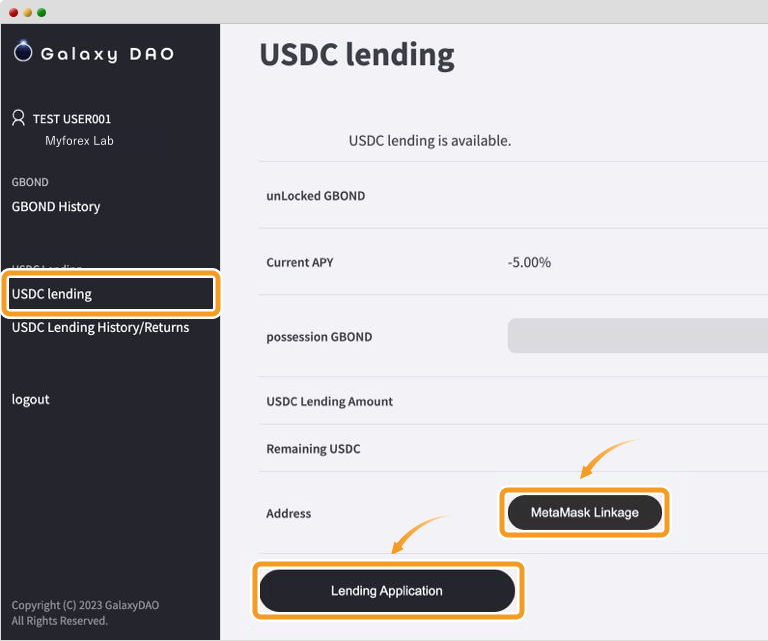768x641 pixels.
Task: Select USDC lending sidebar item
Action: coord(111,294)
